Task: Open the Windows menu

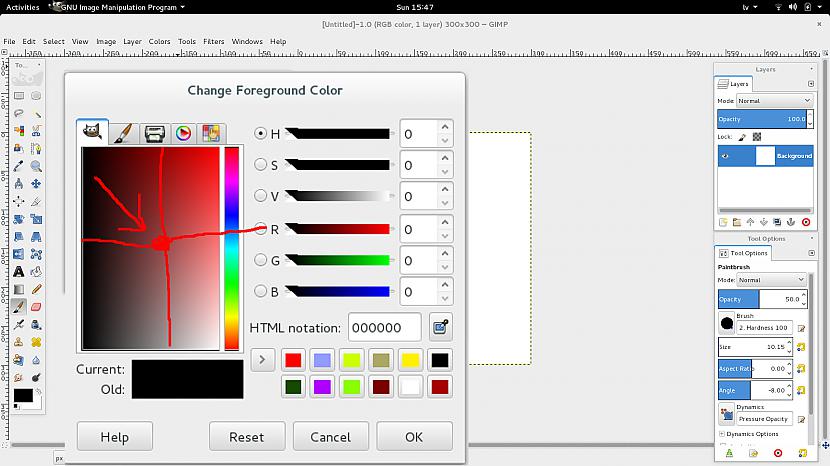Action: (x=247, y=41)
